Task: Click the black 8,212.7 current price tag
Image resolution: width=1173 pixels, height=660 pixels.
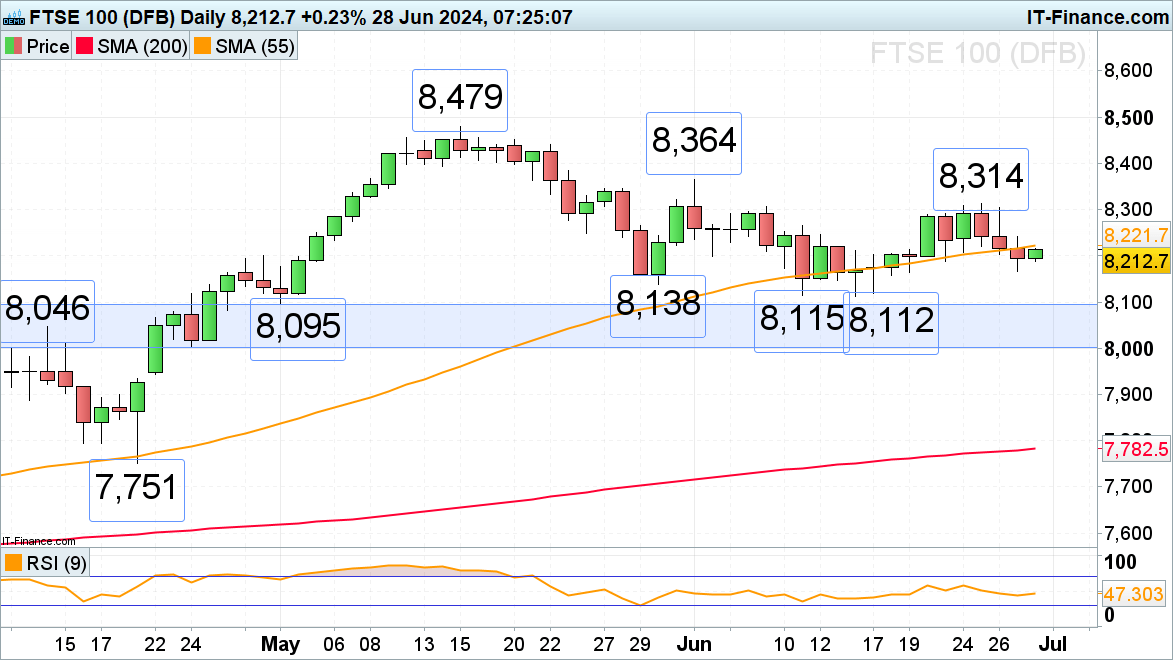Action: coord(1135,262)
